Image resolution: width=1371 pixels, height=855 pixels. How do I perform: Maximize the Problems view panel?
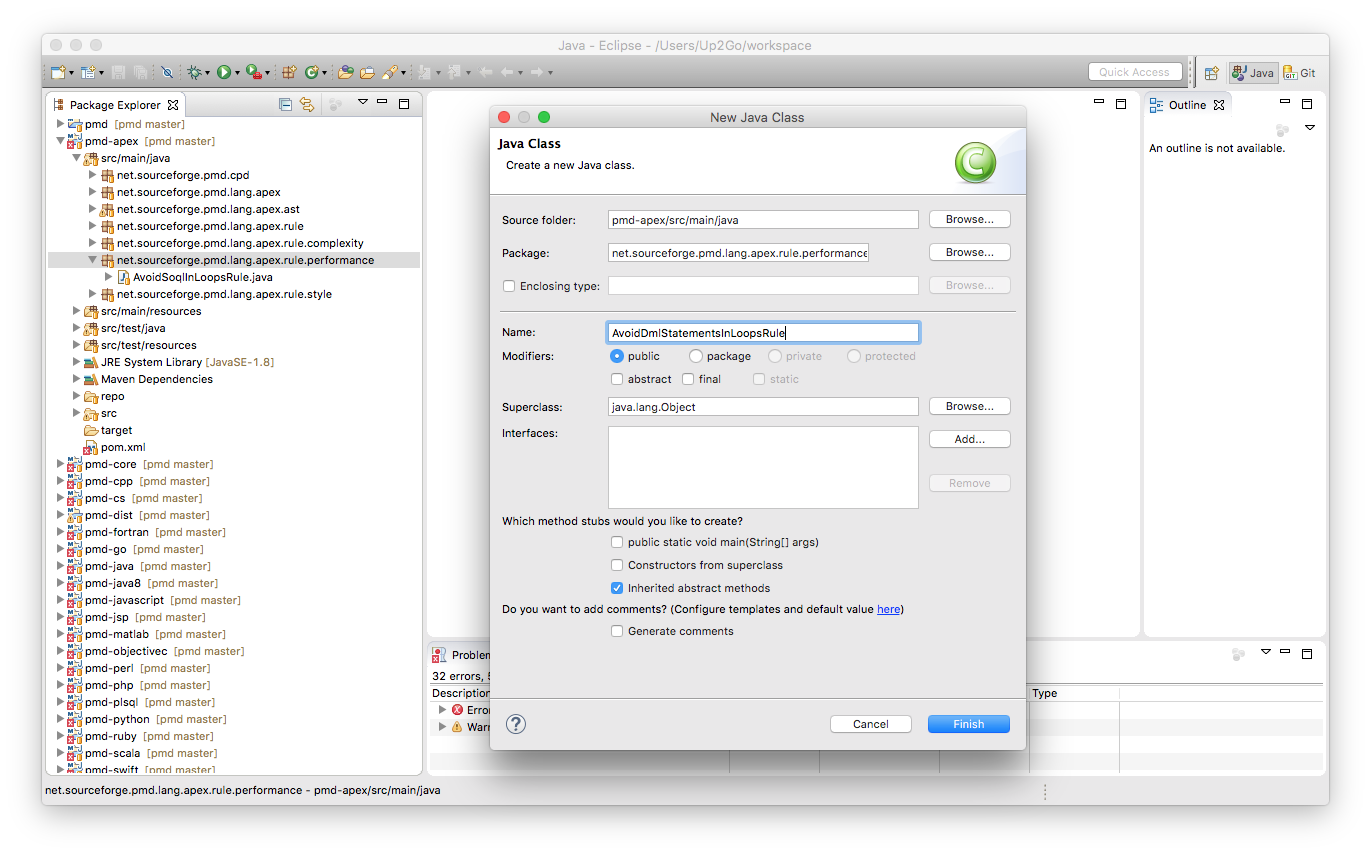tap(1307, 652)
